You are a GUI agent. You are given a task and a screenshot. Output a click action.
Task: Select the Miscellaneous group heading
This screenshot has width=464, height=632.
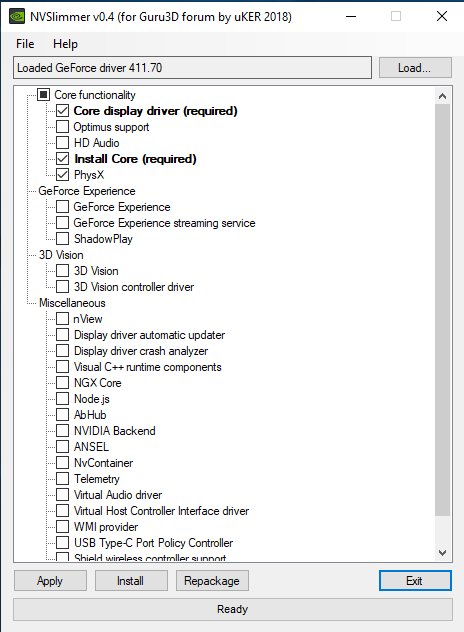[x=72, y=303]
